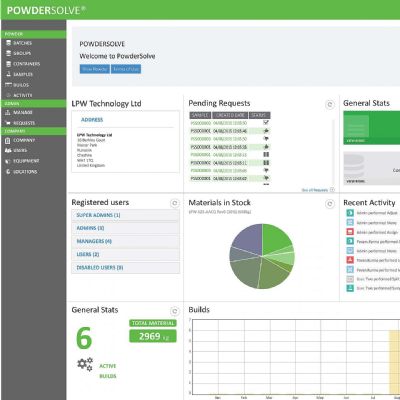Click the Containers sidebar icon
The width and height of the screenshot is (400, 400).
[9, 64]
